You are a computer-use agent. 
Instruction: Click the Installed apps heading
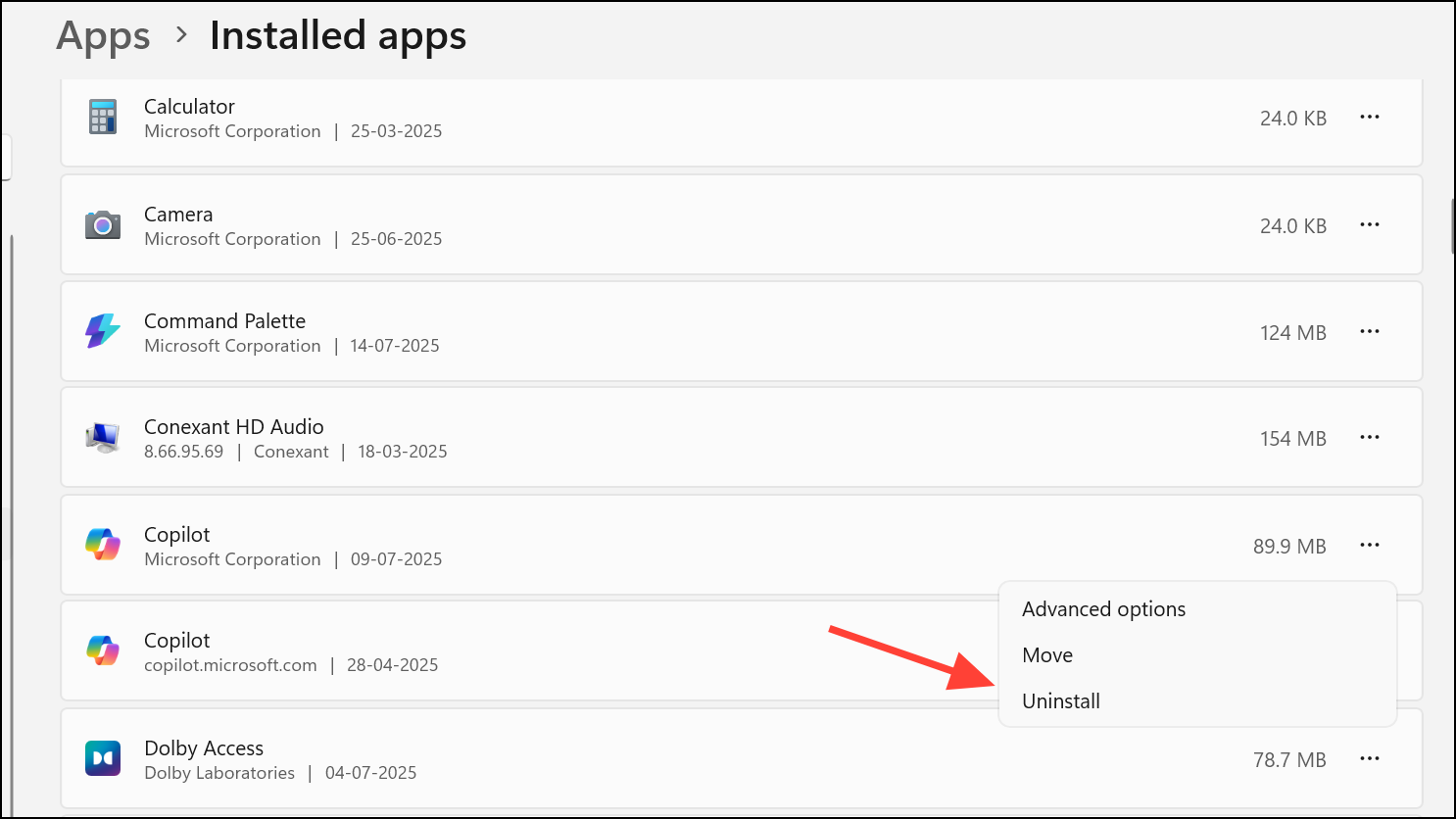tap(338, 36)
